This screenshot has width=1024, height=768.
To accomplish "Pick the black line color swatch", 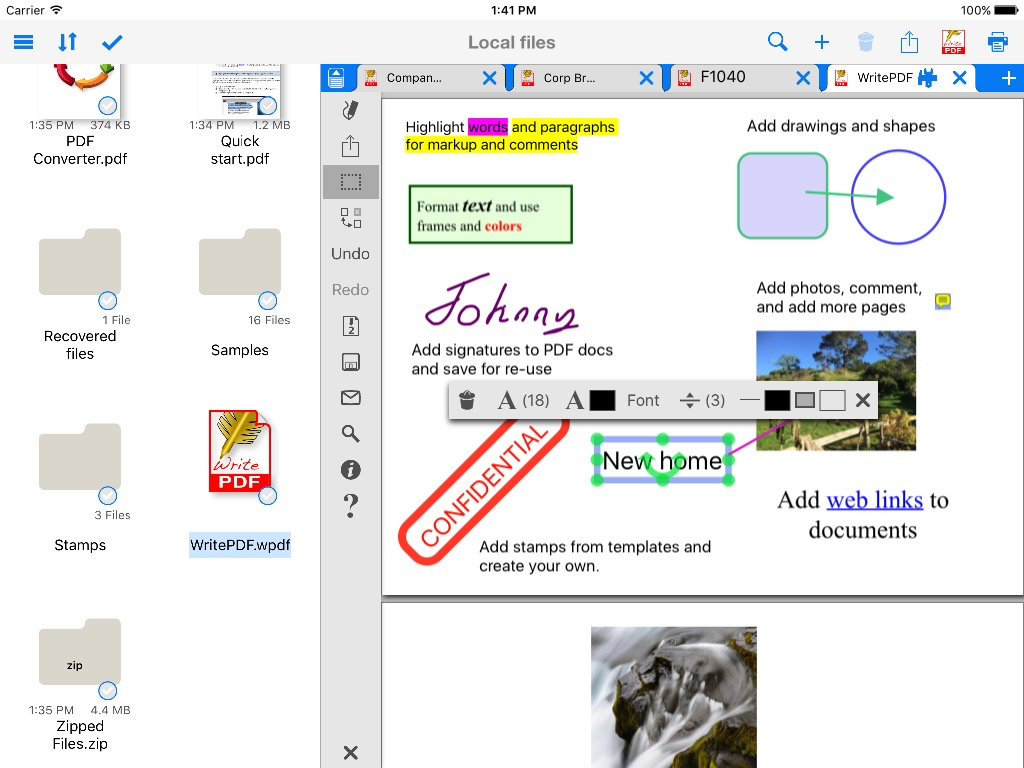I will pos(777,400).
